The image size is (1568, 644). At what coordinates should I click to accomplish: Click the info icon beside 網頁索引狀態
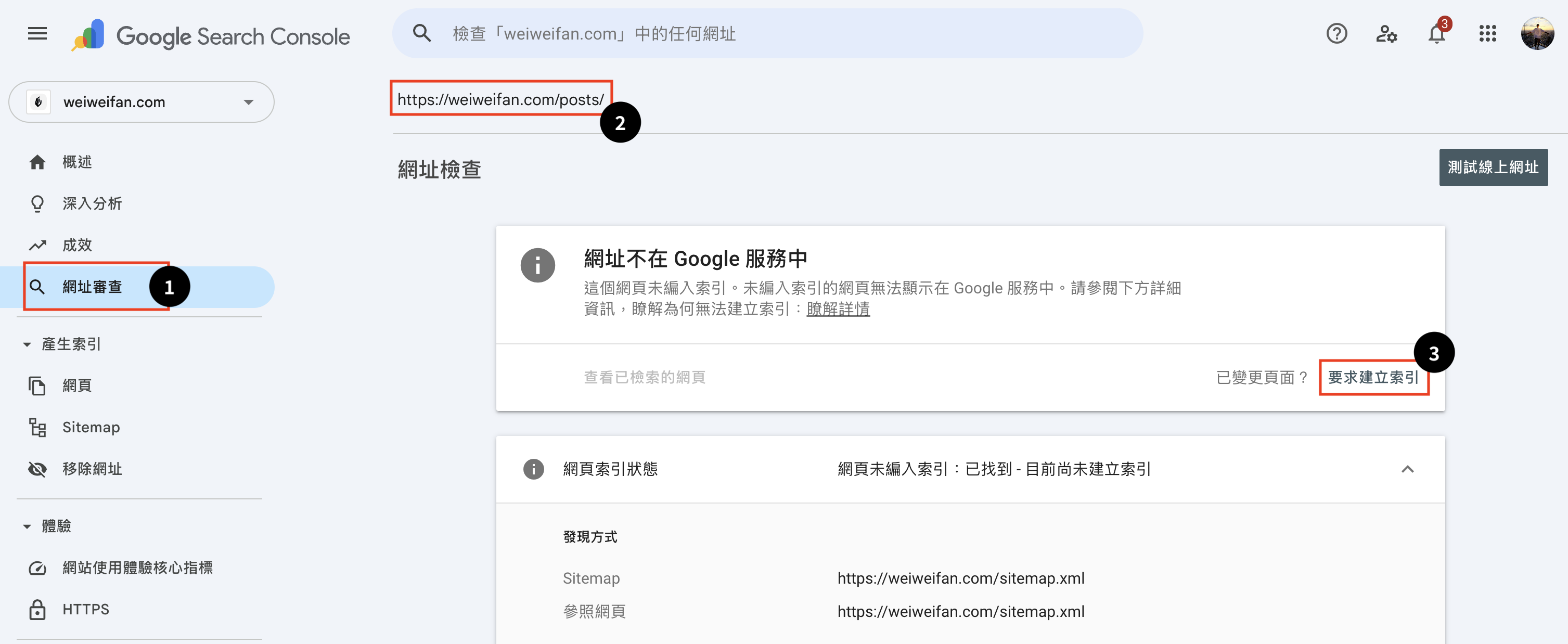pyautogui.click(x=533, y=469)
